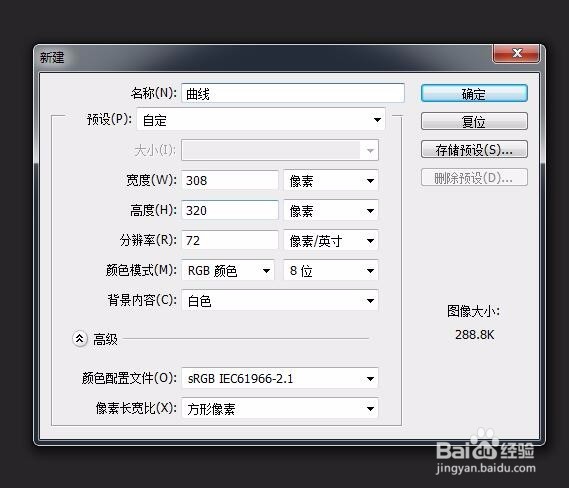This screenshot has width=569, height=488.
Task: Click the 高级 label text
Action: tap(105, 339)
